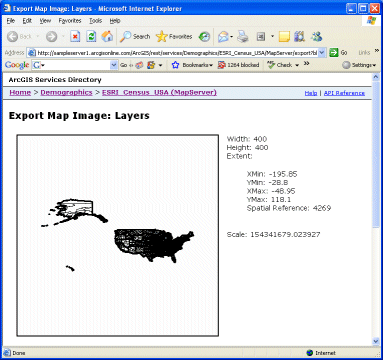The width and height of the screenshot is (383, 360).
Task: Click the Edit document toolbar icon
Action: [x=261, y=37]
